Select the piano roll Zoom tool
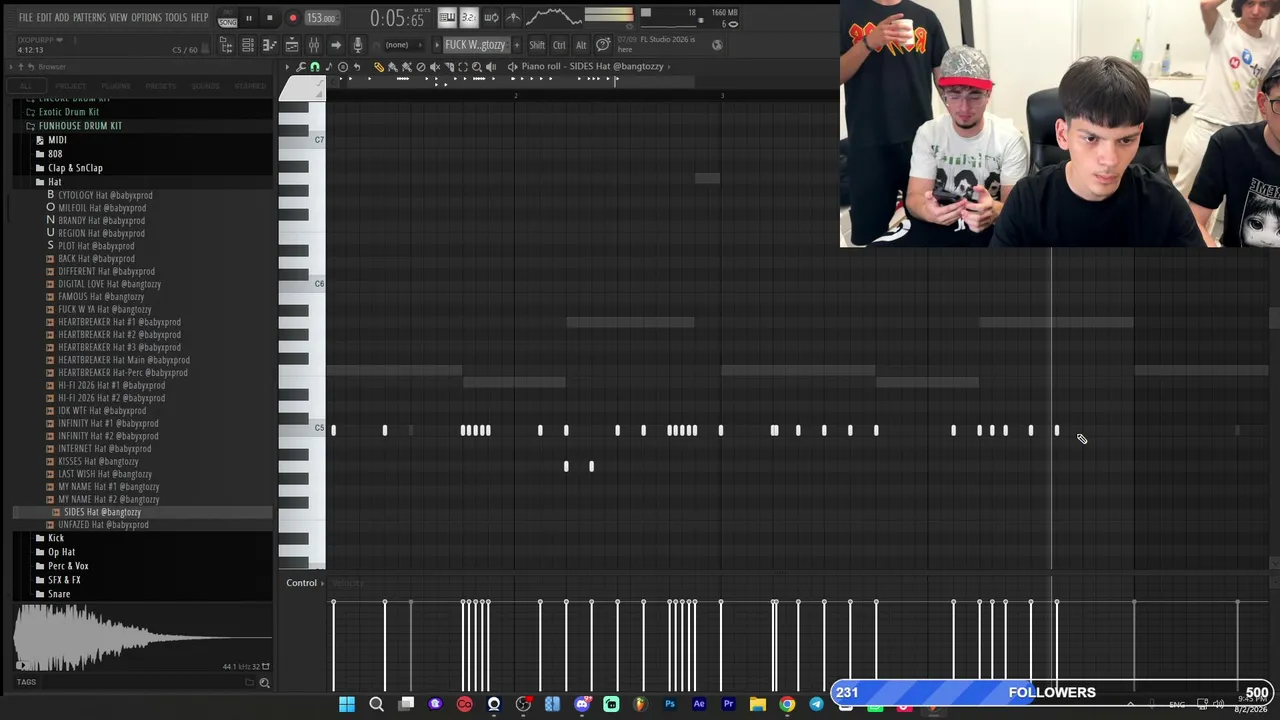Screen dimensions: 1280x720 tap(477, 67)
